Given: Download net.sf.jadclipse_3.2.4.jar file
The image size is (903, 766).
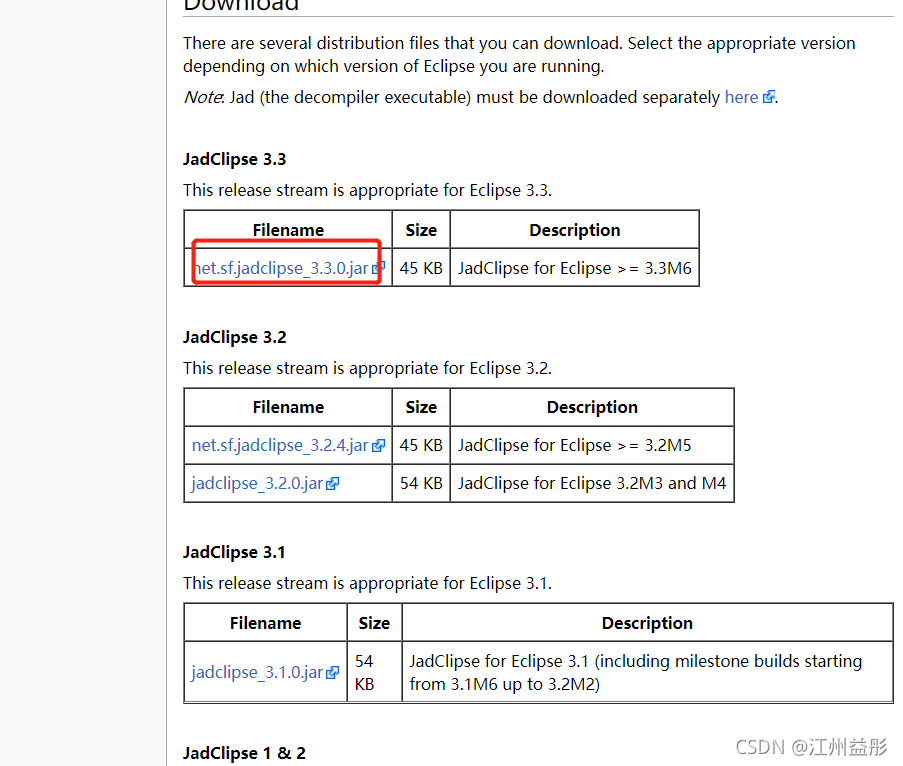Looking at the screenshot, I should pos(280,445).
